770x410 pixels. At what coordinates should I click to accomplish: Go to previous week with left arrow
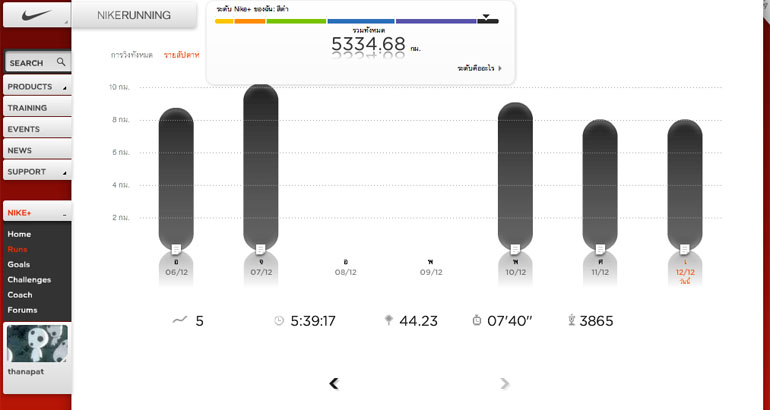click(x=334, y=383)
